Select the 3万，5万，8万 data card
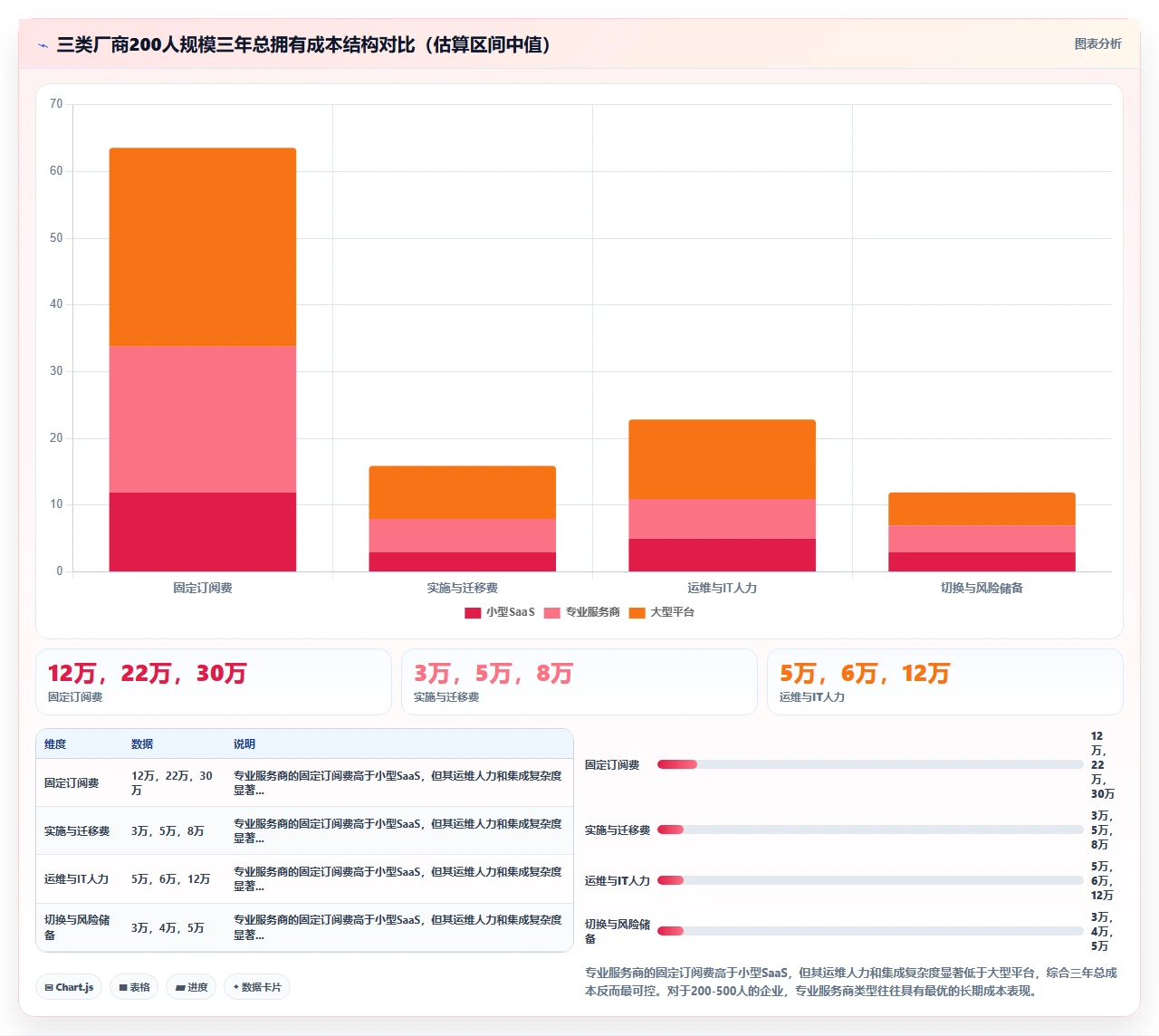 point(579,682)
